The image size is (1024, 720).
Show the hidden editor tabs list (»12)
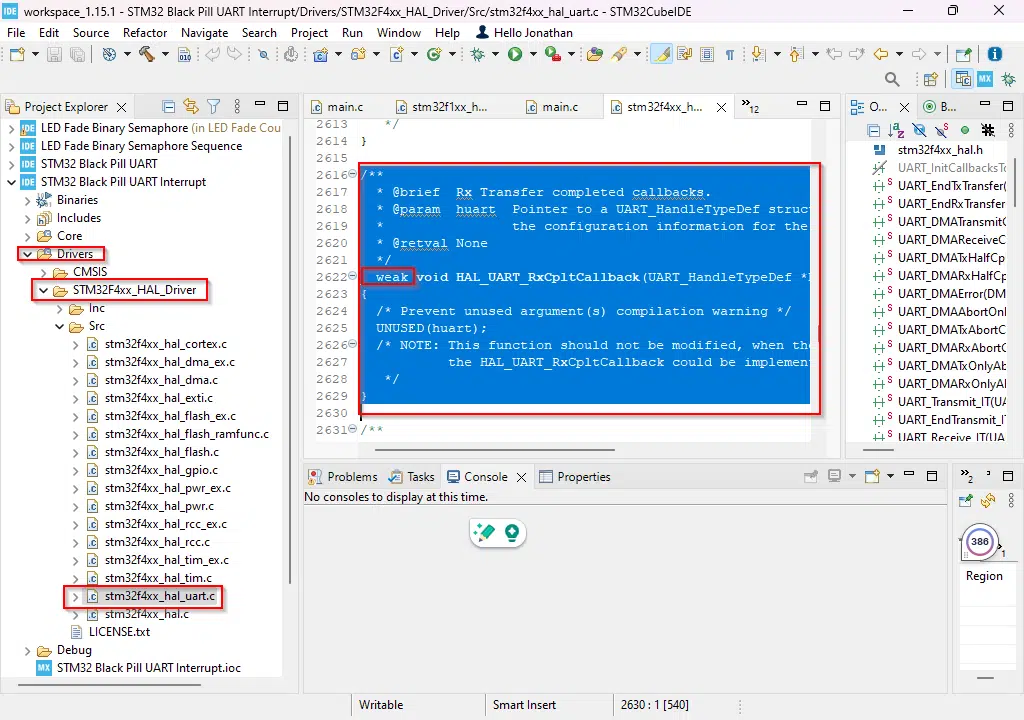(750, 106)
